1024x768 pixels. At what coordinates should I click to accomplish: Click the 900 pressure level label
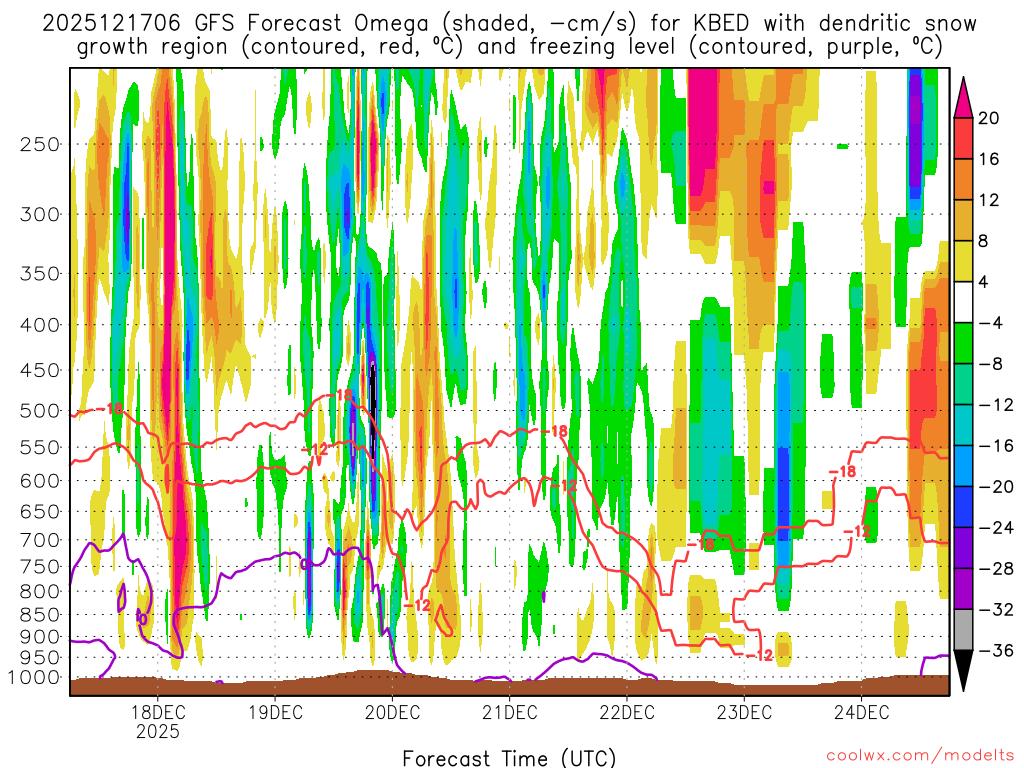point(40,636)
